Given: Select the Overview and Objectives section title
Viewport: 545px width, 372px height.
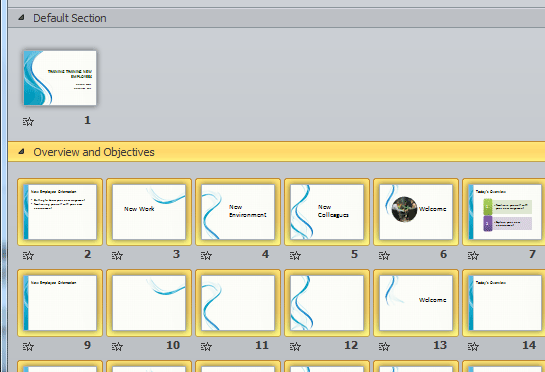Looking at the screenshot, I should click(94, 152).
